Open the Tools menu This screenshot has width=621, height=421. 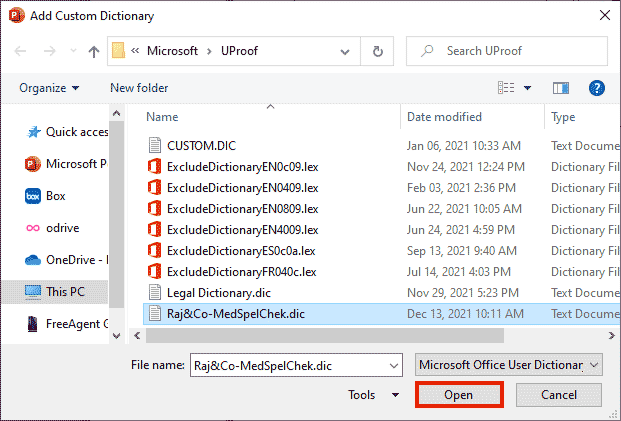pyautogui.click(x=373, y=395)
